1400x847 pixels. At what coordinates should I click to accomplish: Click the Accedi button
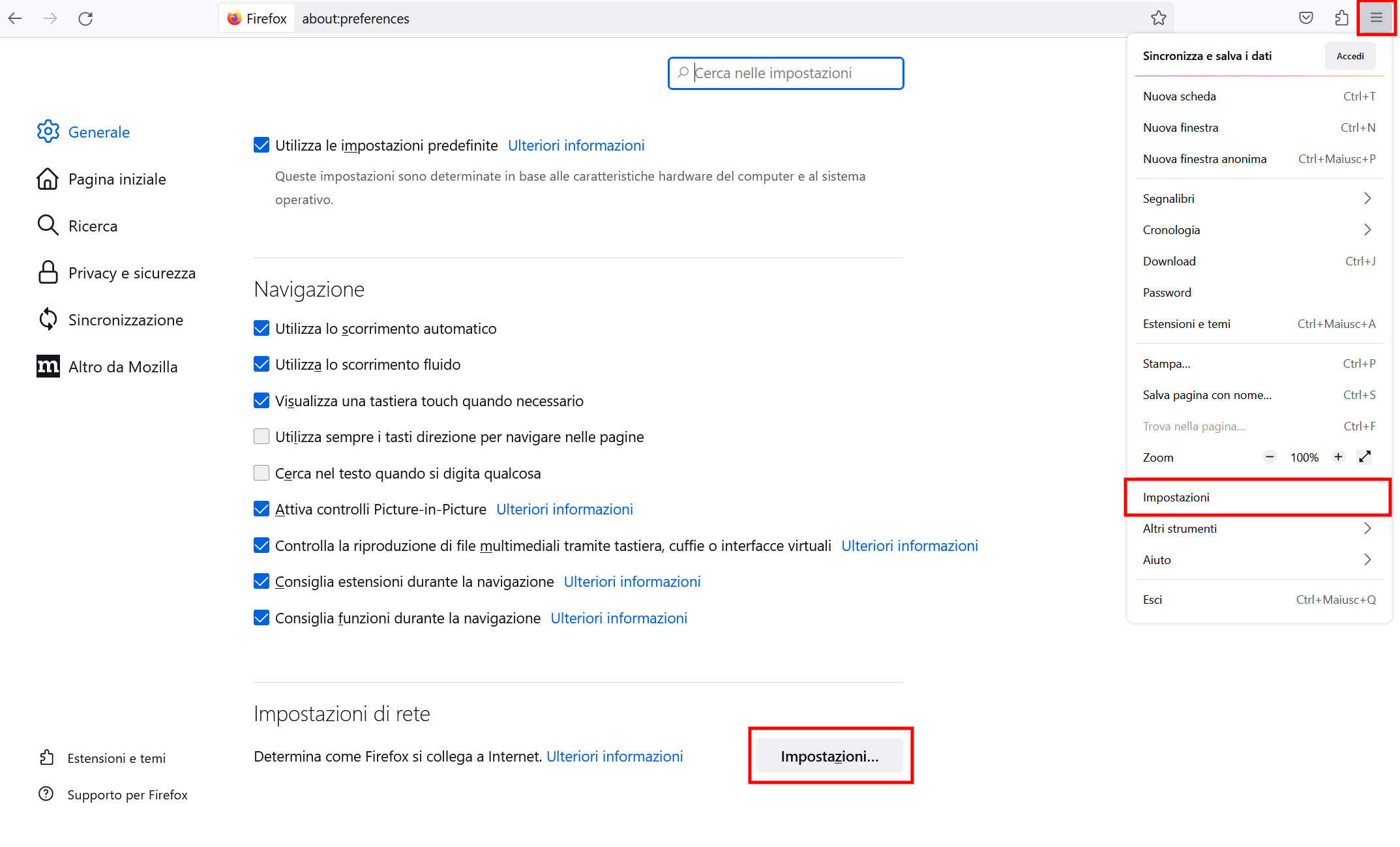click(x=1350, y=55)
